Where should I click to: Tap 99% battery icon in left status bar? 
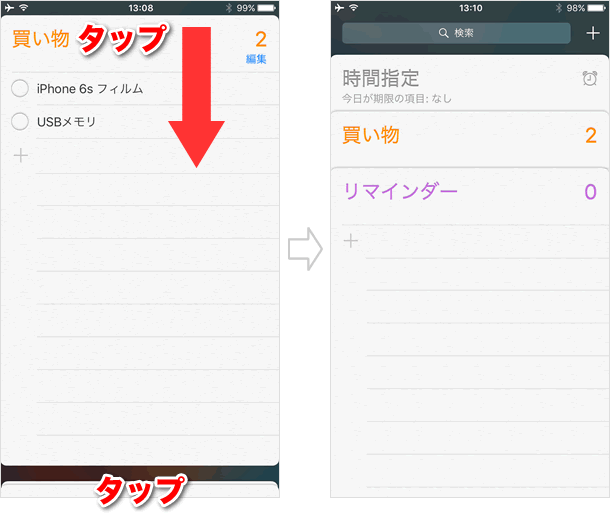click(x=266, y=8)
